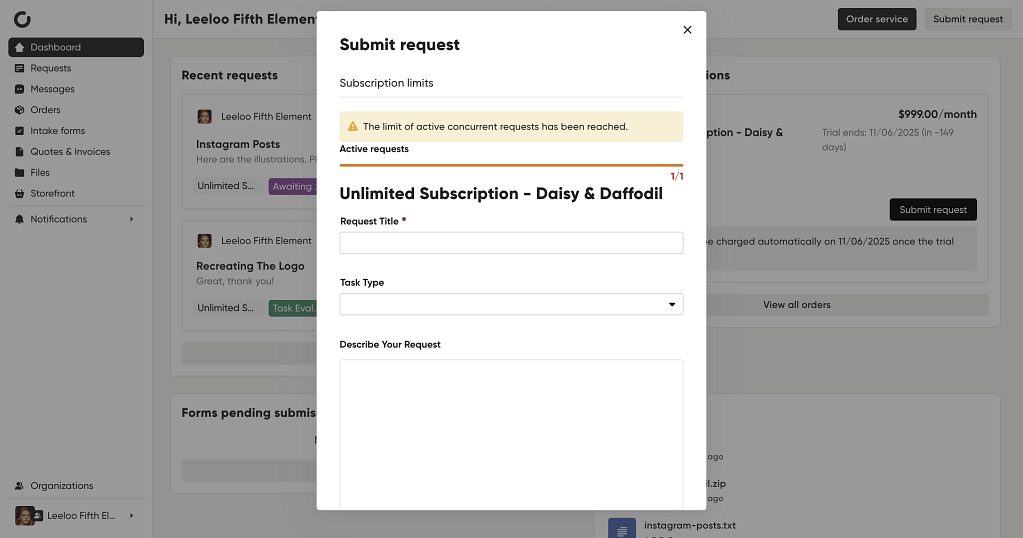Click Submit request button in subscription card
Image resolution: width=1023 pixels, height=538 pixels.
click(x=933, y=209)
